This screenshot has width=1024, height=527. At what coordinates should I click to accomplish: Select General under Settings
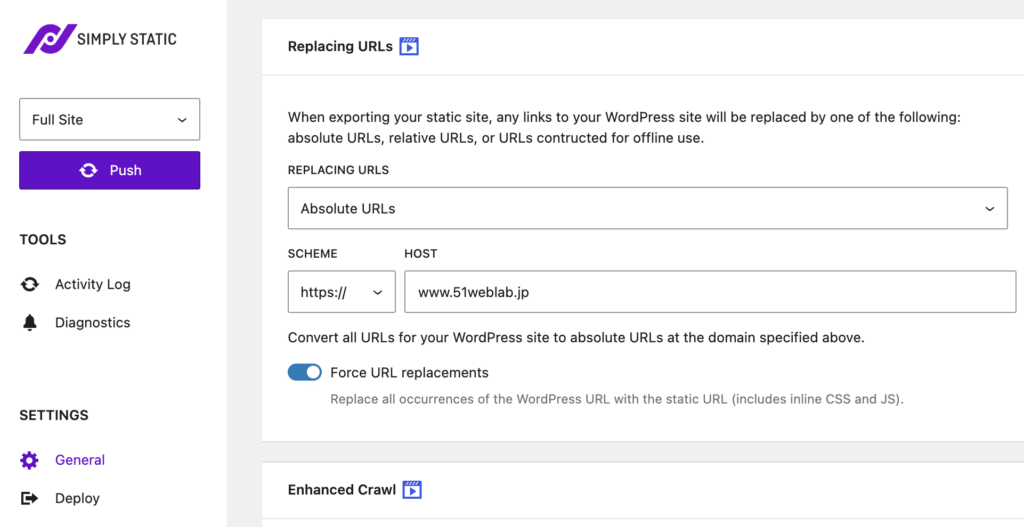click(80, 460)
